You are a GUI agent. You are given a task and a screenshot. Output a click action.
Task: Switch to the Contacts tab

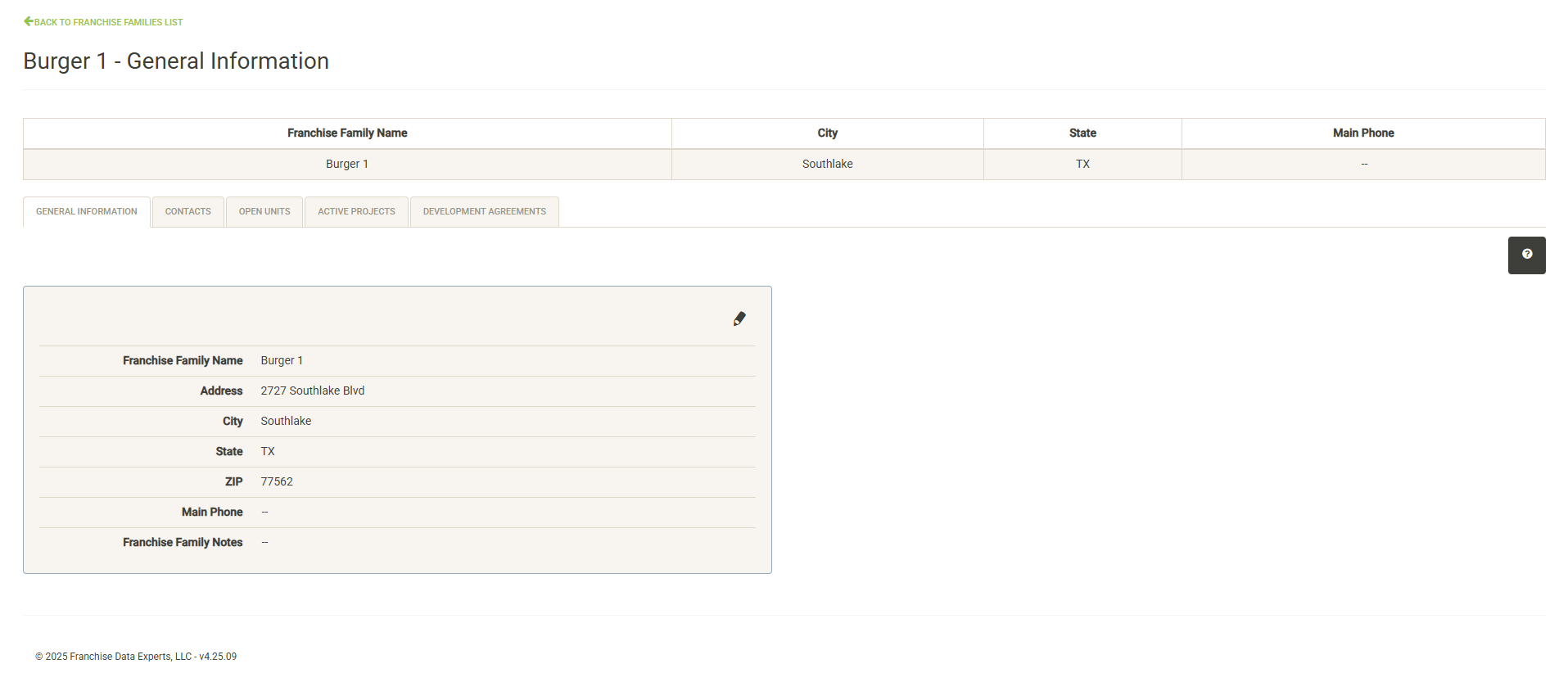[188, 212]
